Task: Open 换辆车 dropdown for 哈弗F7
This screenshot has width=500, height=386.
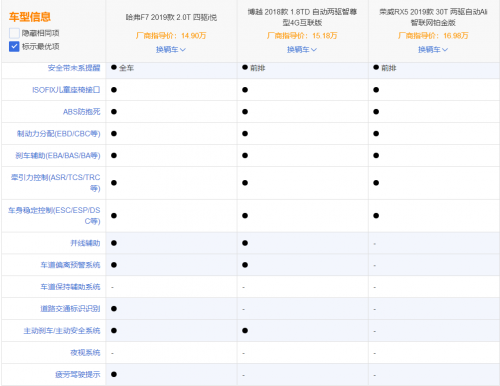Action: coord(171,50)
